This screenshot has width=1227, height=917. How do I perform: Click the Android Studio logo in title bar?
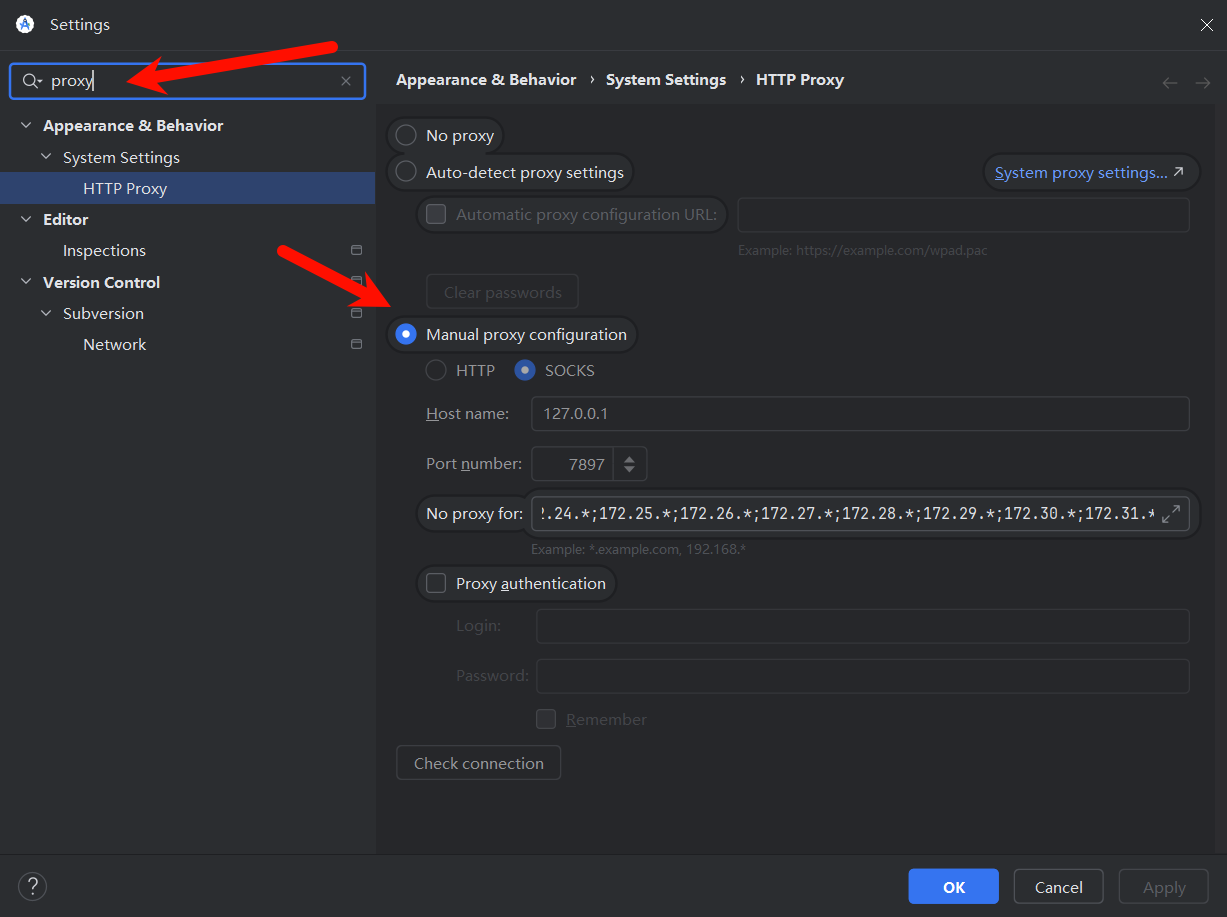[25, 24]
